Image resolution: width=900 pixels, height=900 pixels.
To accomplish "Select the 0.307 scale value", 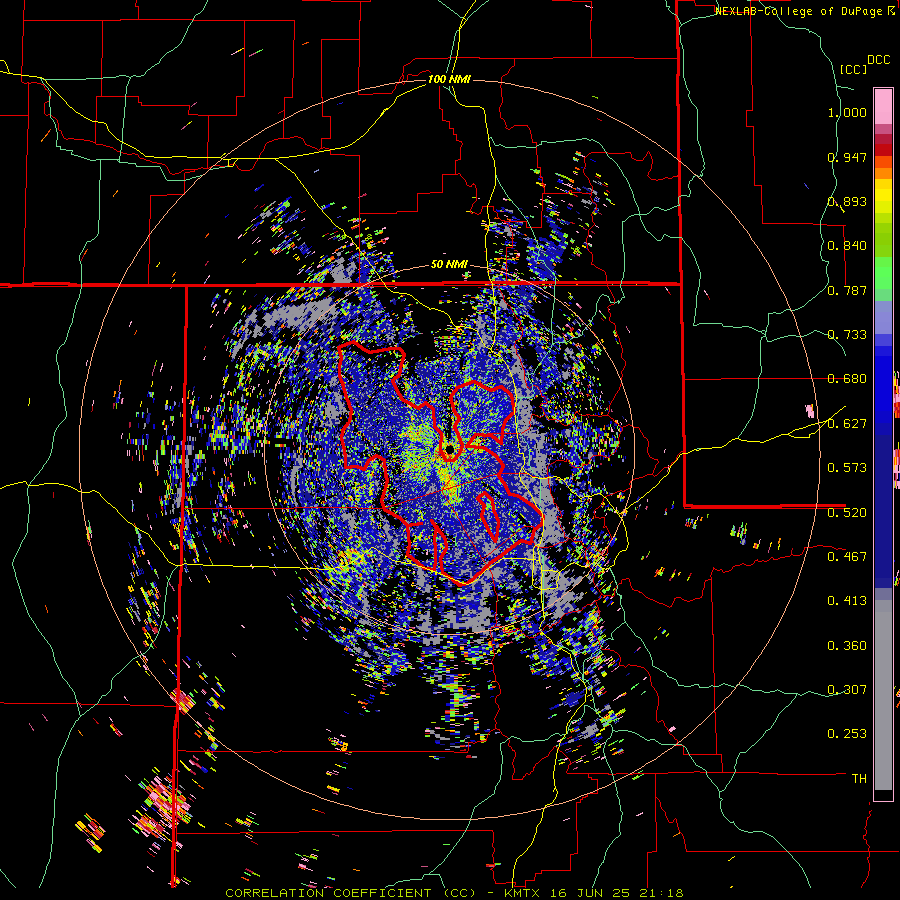I will pyautogui.click(x=847, y=690).
